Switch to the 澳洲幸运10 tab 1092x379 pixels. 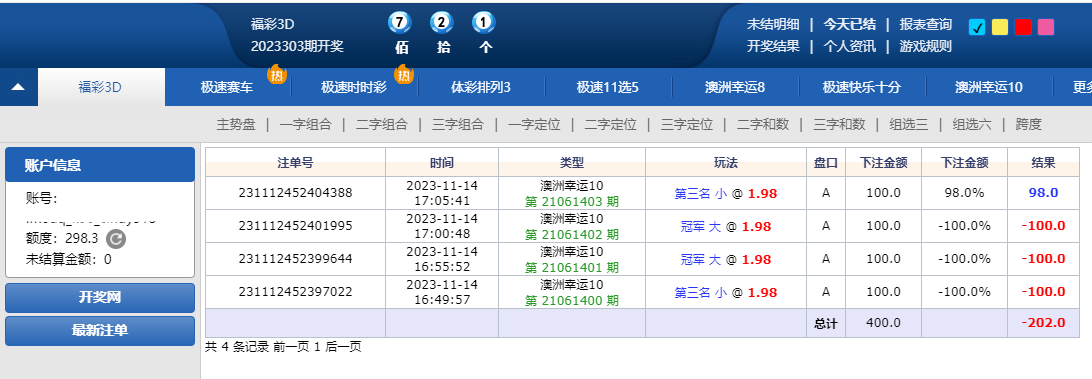[989, 87]
